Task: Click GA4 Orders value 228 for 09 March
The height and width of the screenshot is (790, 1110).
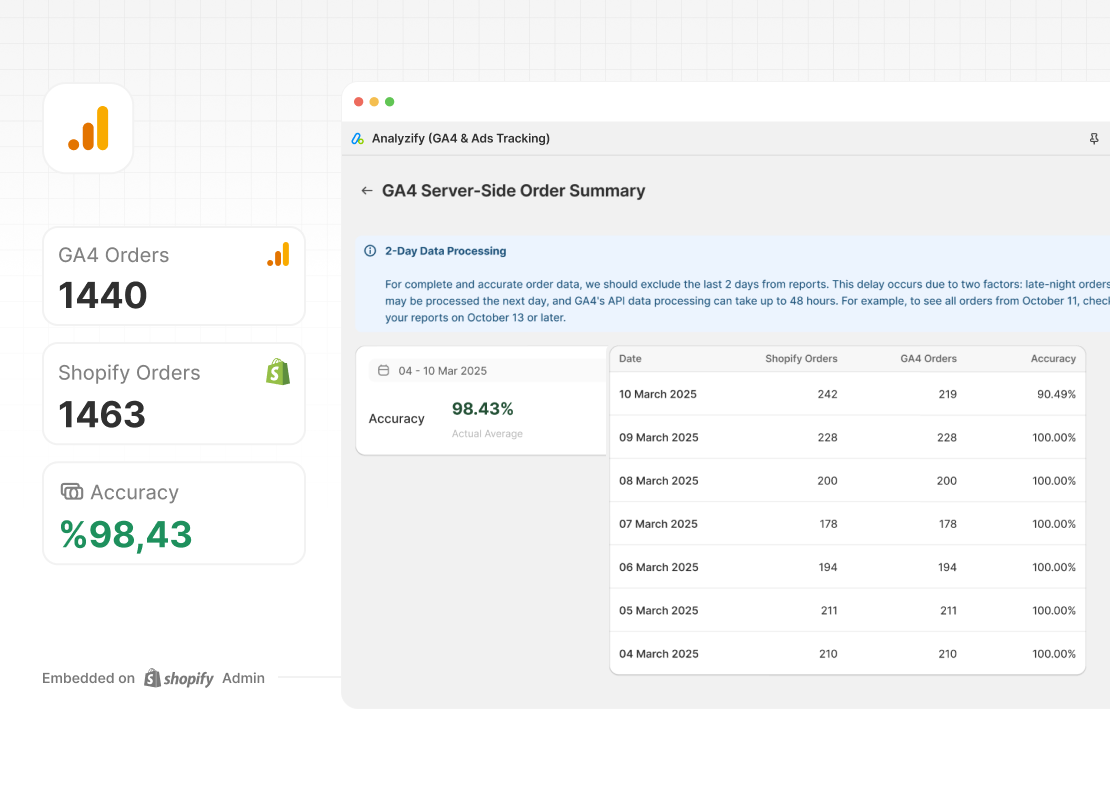Action: 947,437
